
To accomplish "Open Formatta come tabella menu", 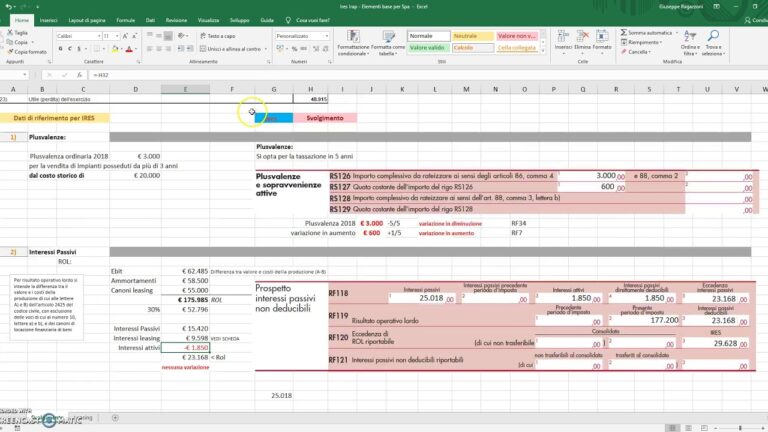I will 388,43.
